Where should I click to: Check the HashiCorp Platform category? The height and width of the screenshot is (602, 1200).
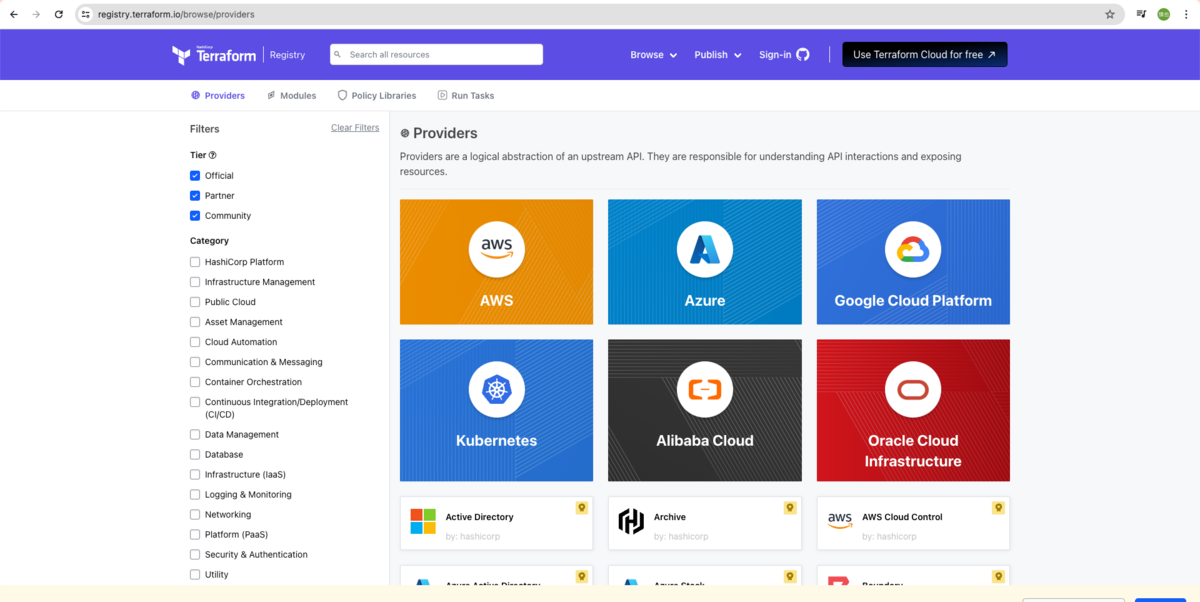tap(195, 262)
